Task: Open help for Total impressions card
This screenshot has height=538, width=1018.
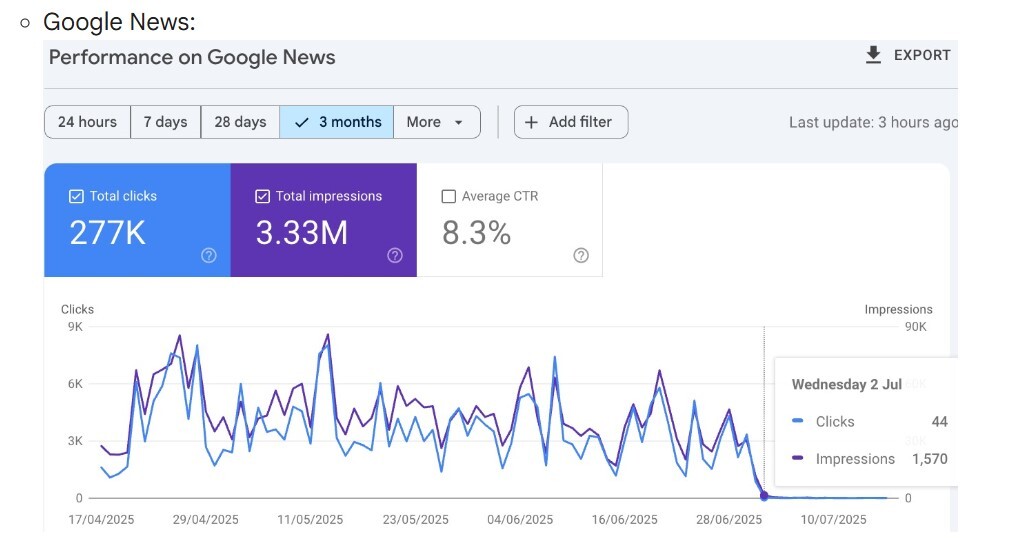Action: point(395,255)
